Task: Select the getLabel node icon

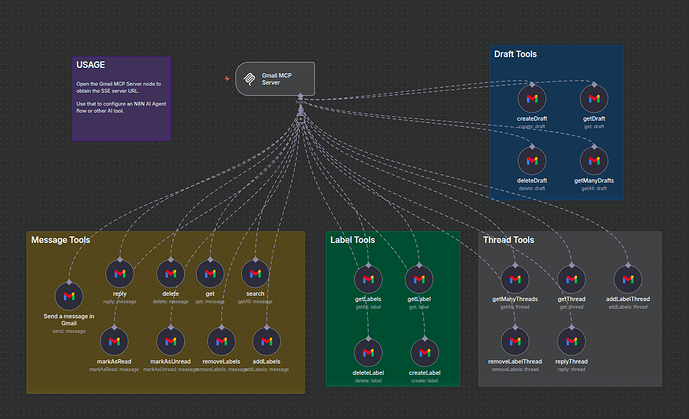Action: coord(419,279)
